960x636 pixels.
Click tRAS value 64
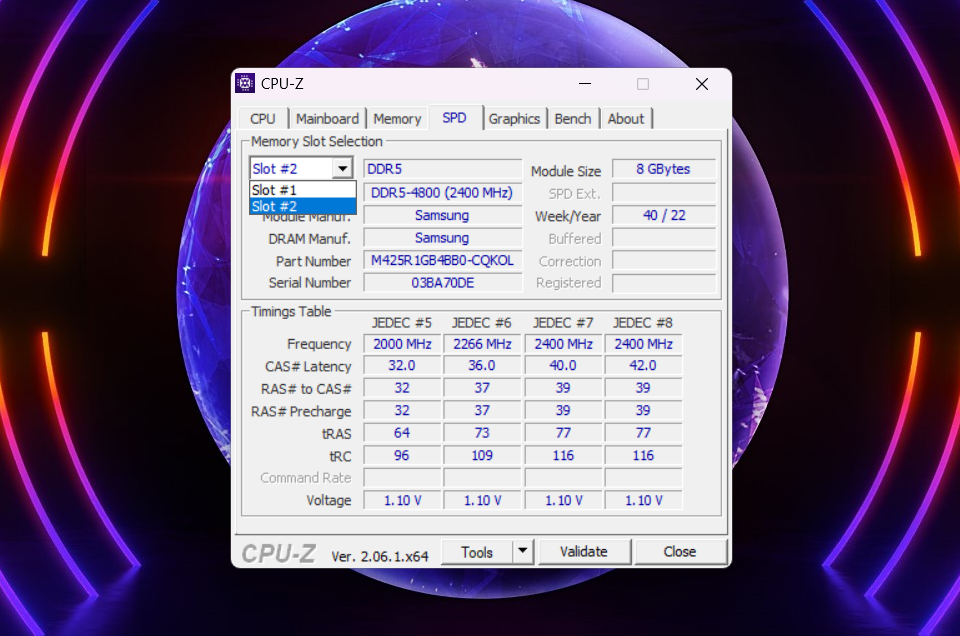pyautogui.click(x=402, y=433)
